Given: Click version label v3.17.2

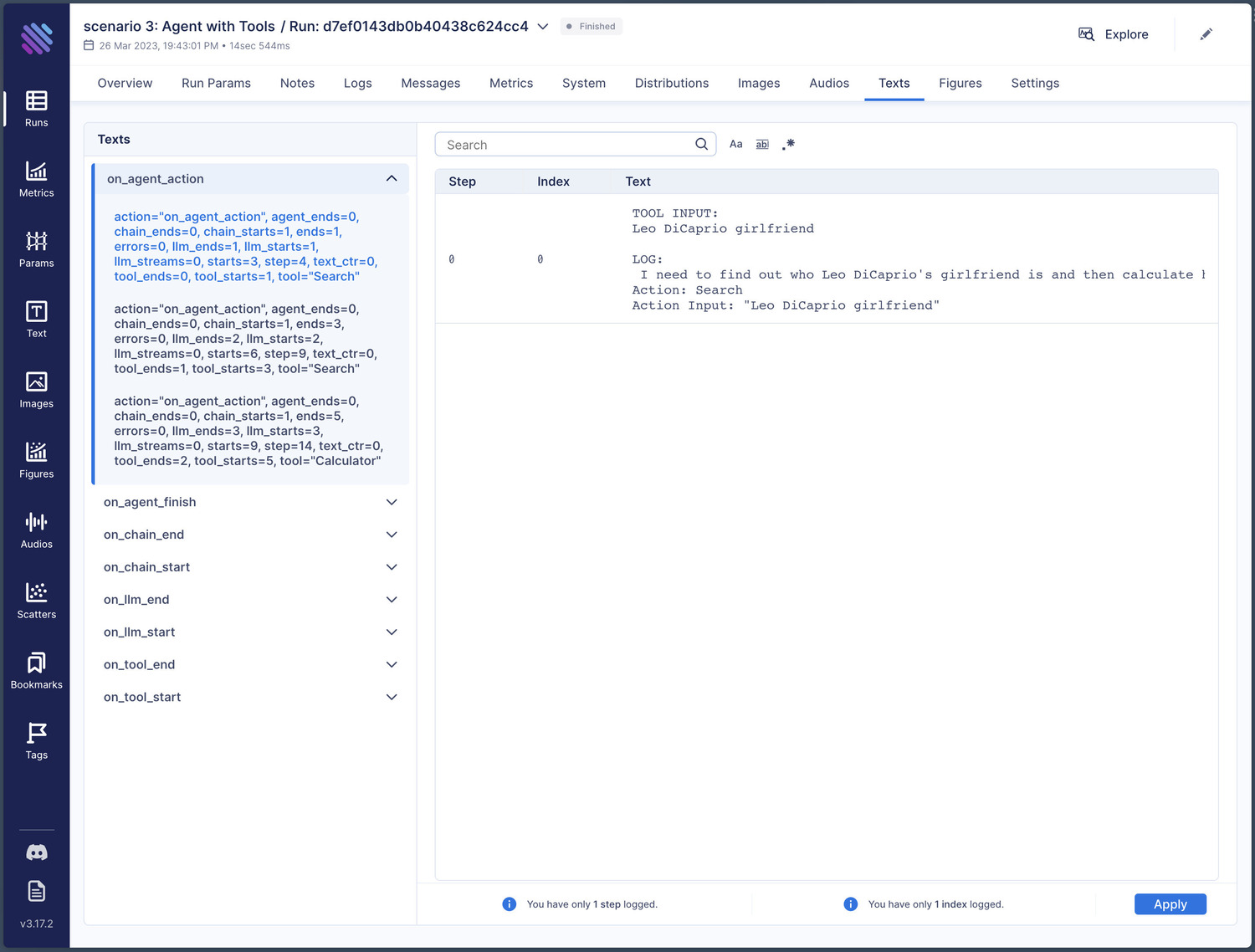Looking at the screenshot, I should click(37, 924).
